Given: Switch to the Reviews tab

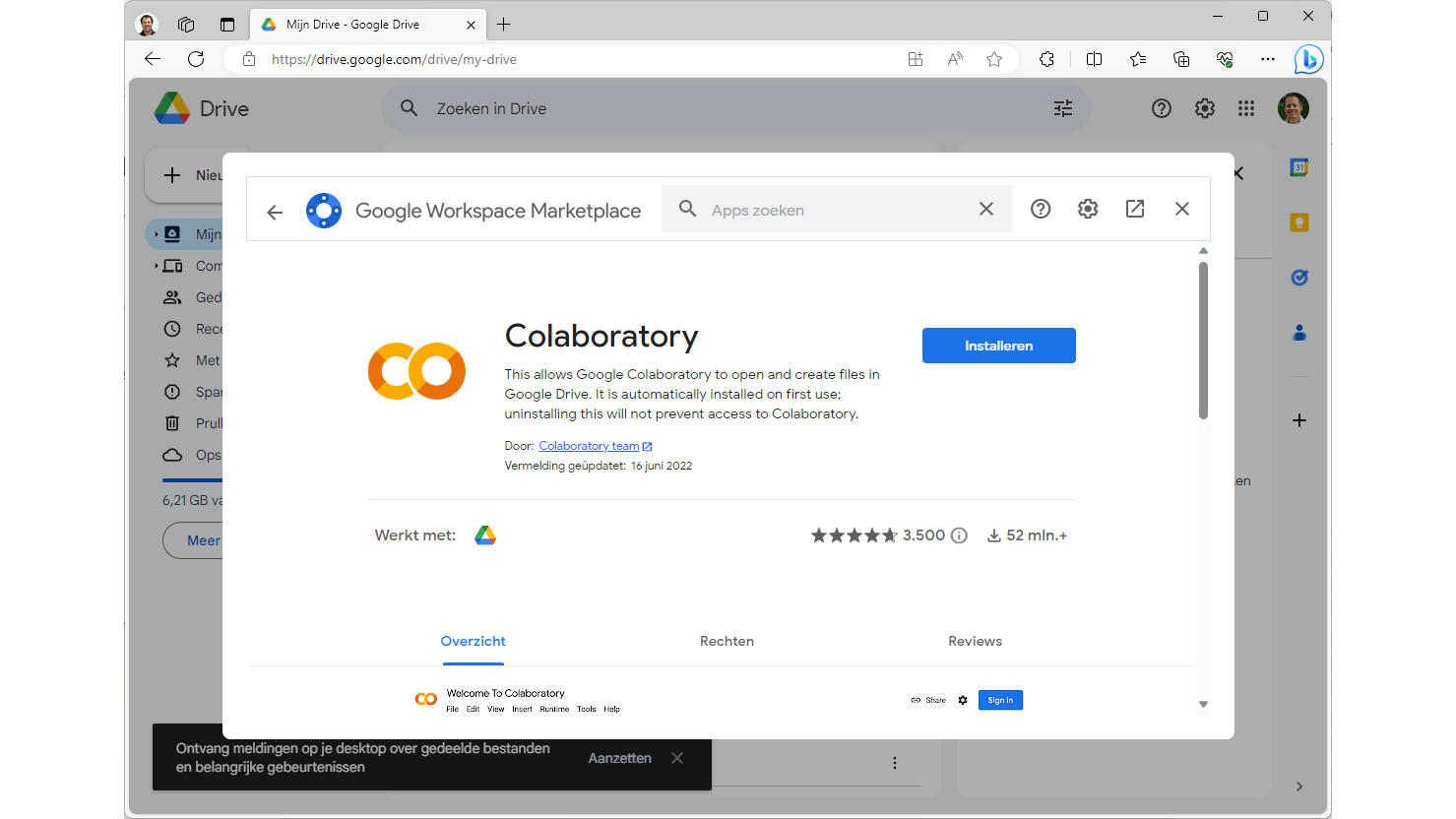Looking at the screenshot, I should coord(975,641).
